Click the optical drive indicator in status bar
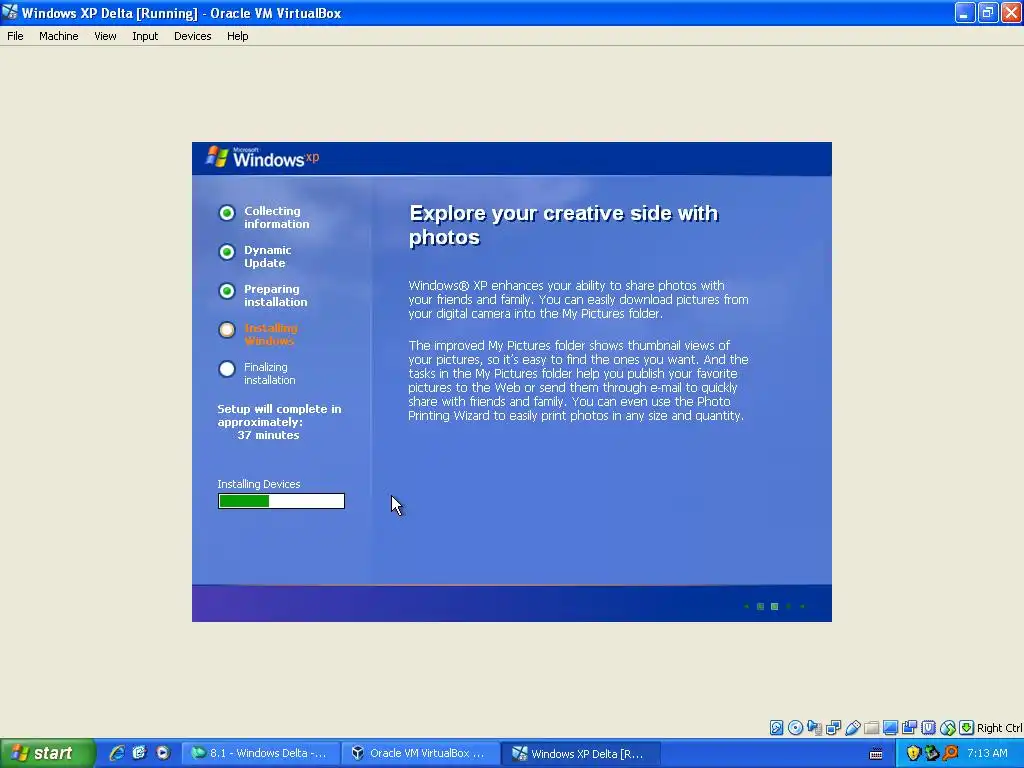This screenshot has height=768, width=1024. click(795, 728)
